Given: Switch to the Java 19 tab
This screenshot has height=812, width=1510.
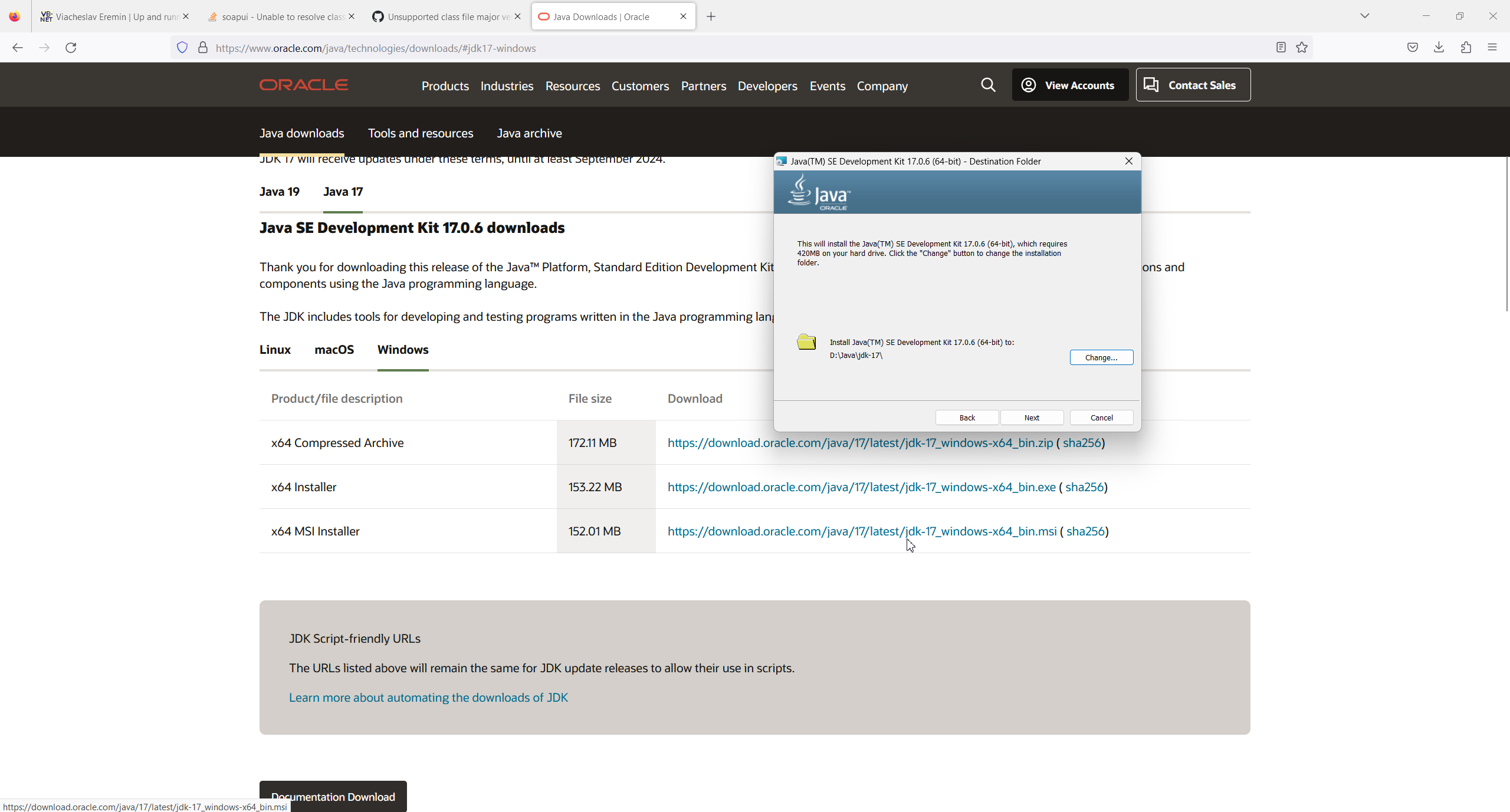Looking at the screenshot, I should coord(280,192).
